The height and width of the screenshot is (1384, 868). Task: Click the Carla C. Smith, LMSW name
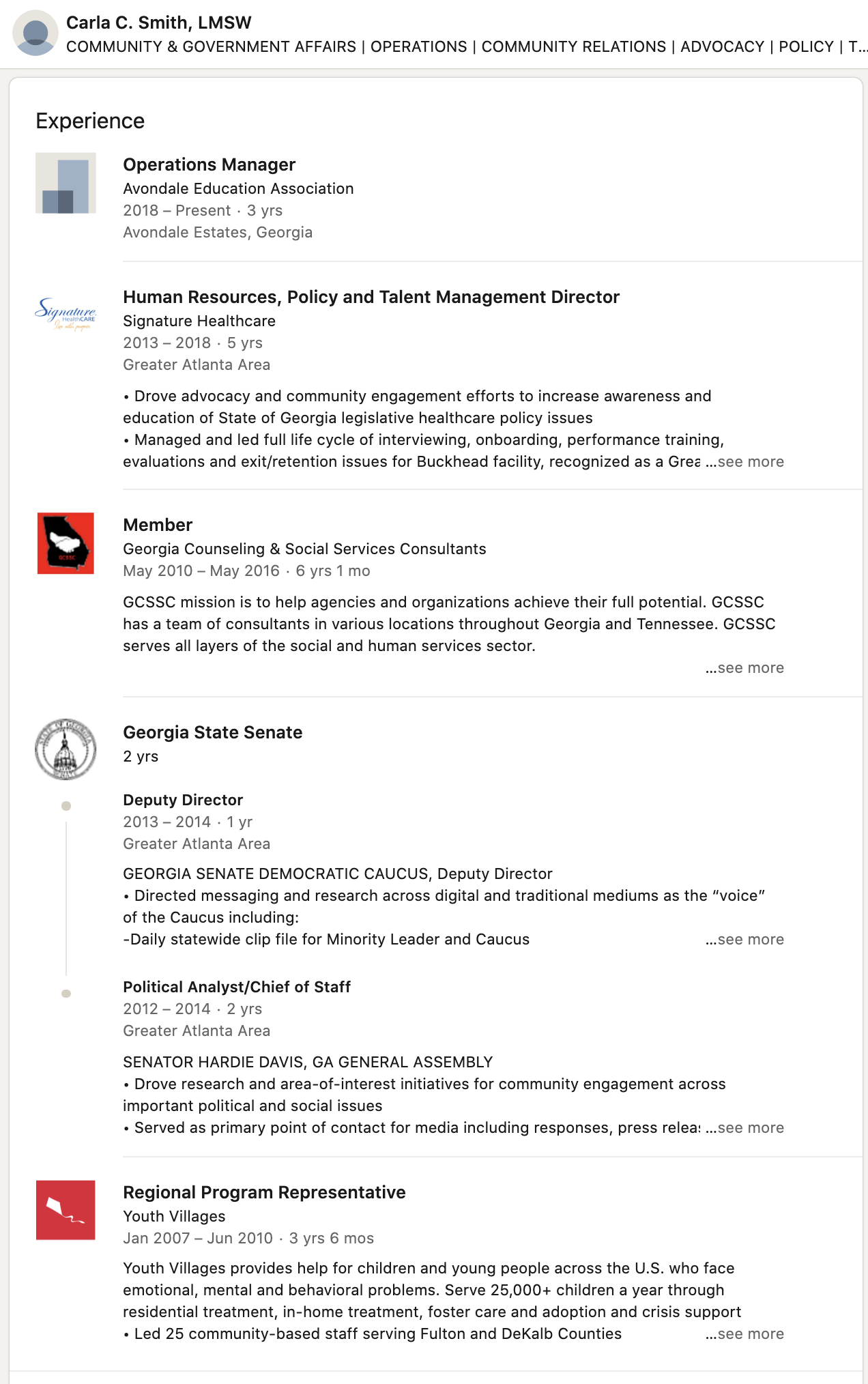point(158,23)
